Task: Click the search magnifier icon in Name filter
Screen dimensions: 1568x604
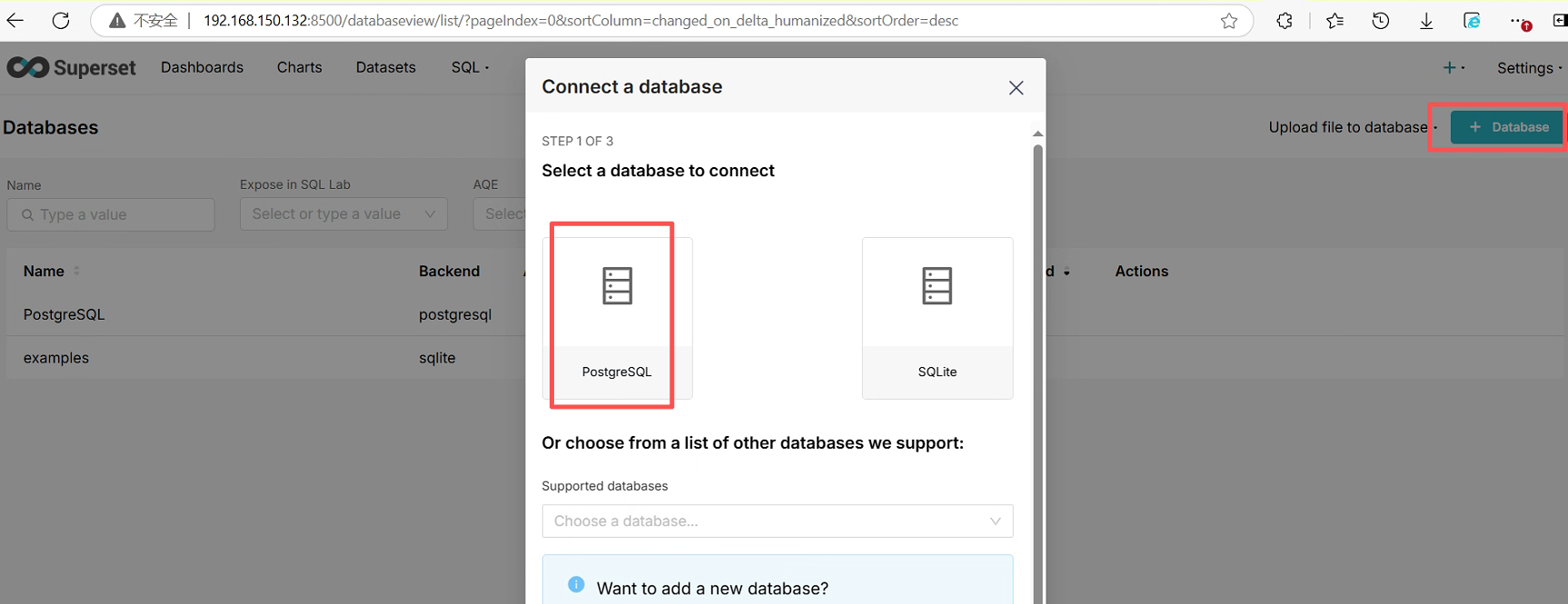Action: (x=27, y=215)
